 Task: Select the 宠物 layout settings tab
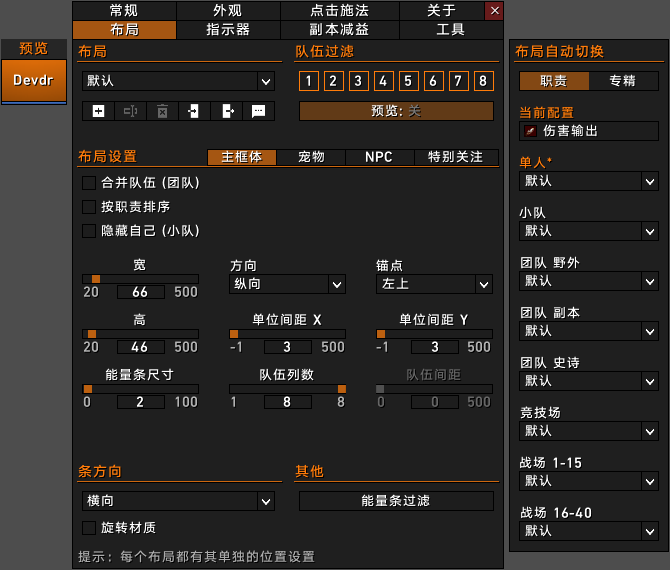(x=311, y=157)
